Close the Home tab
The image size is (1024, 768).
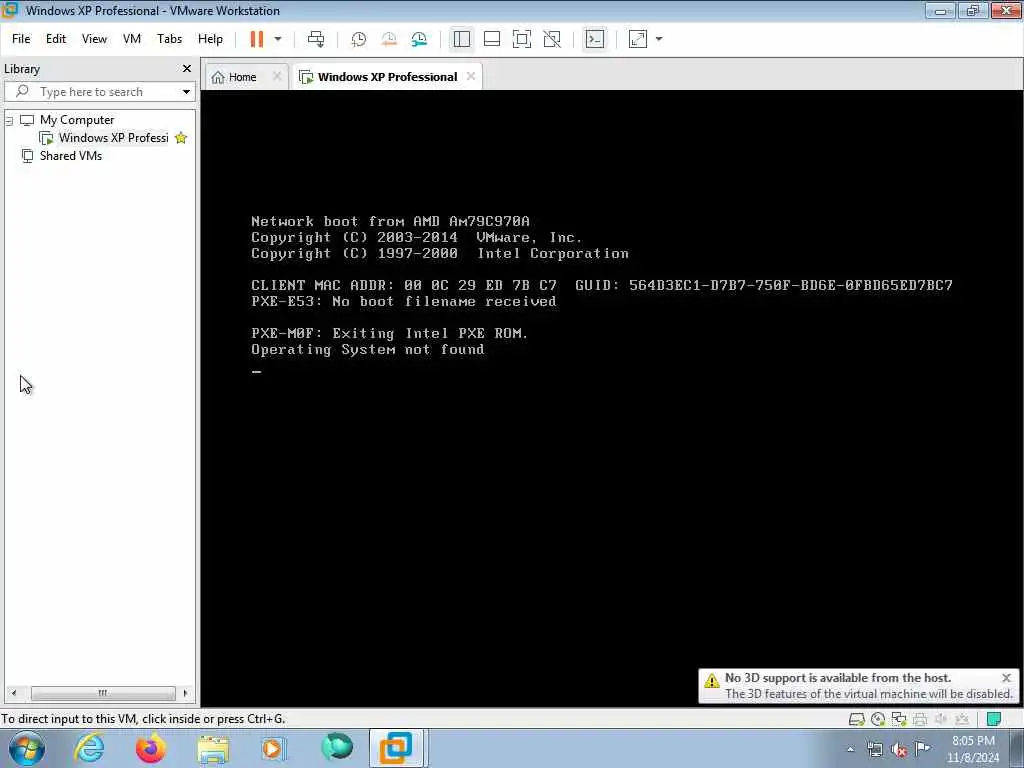(277, 76)
